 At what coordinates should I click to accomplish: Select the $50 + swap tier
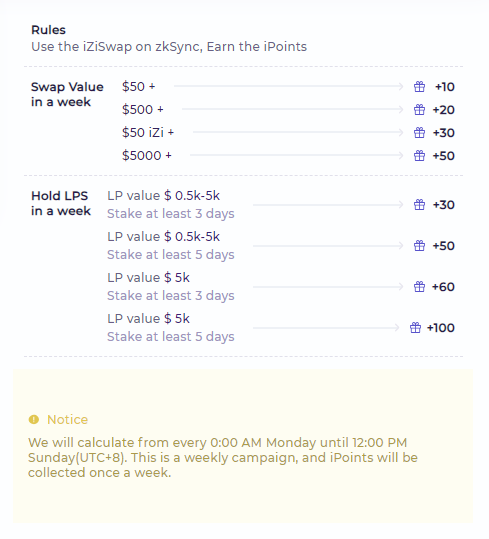138,87
